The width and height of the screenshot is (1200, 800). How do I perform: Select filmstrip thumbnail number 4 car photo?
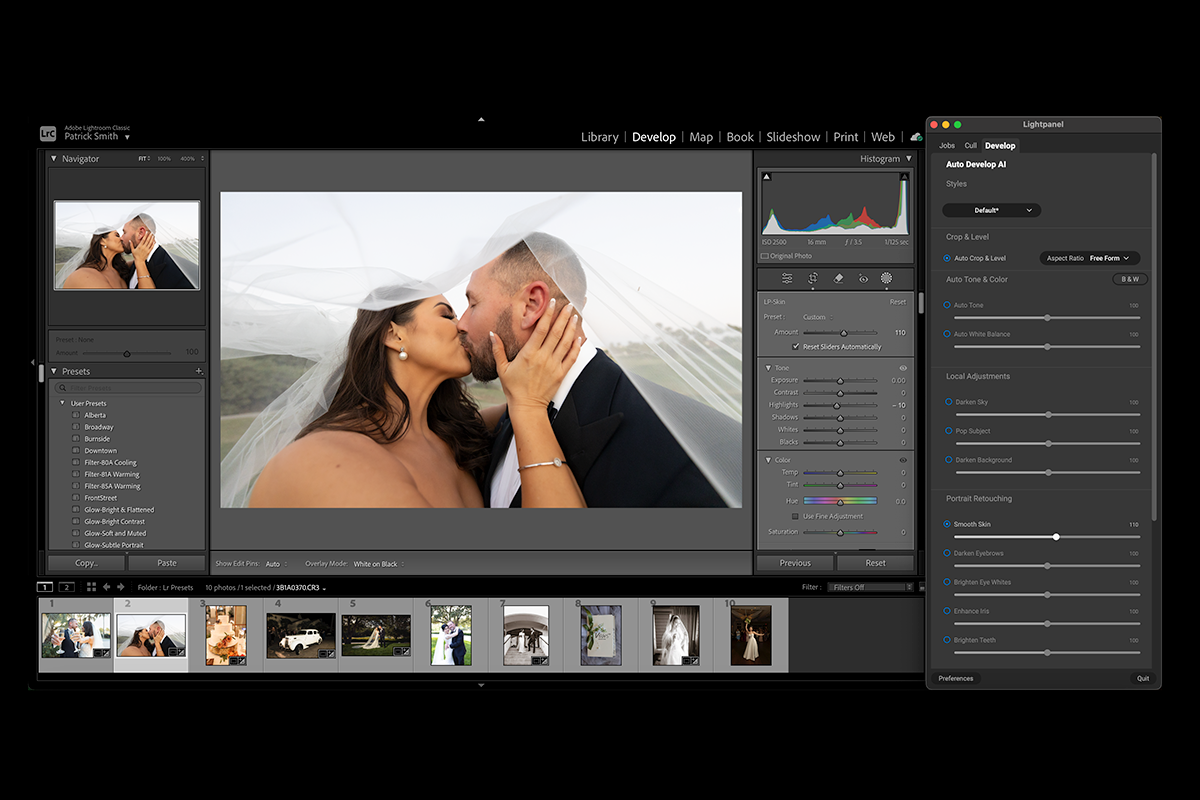click(300, 635)
